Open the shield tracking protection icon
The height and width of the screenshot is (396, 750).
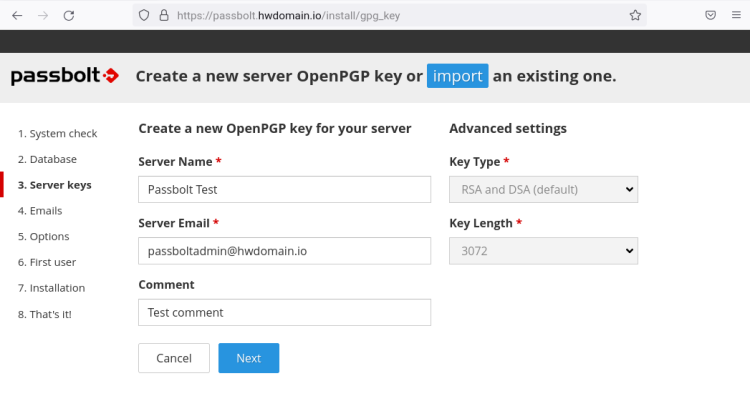pyautogui.click(x=144, y=15)
